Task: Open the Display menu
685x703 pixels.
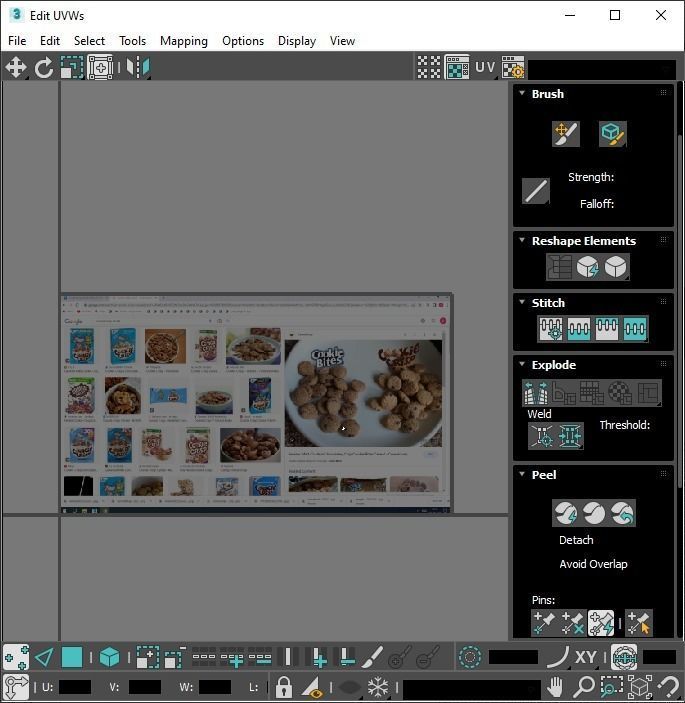Action: pos(297,41)
